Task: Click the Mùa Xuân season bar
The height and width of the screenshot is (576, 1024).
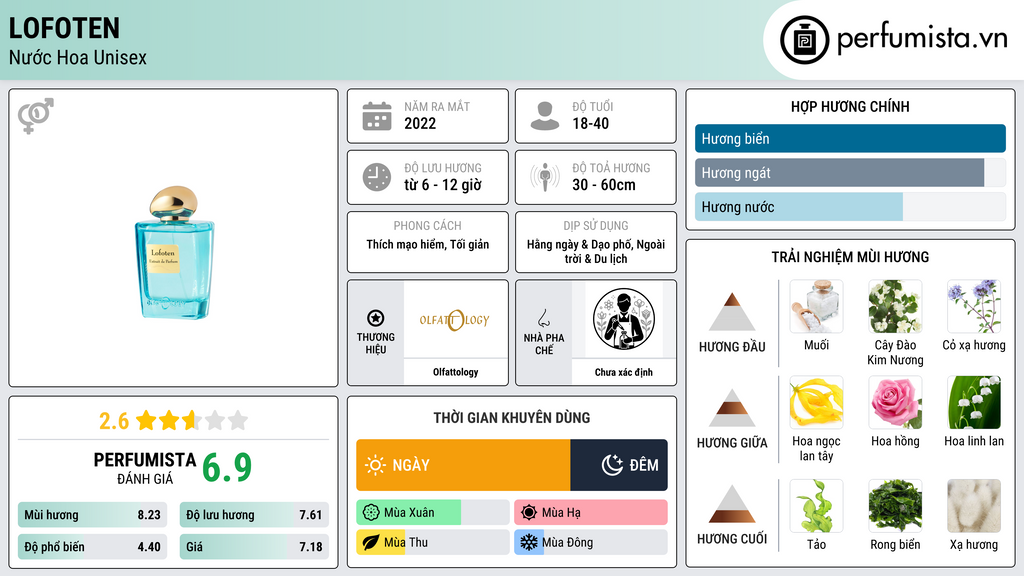Action: (x=433, y=513)
